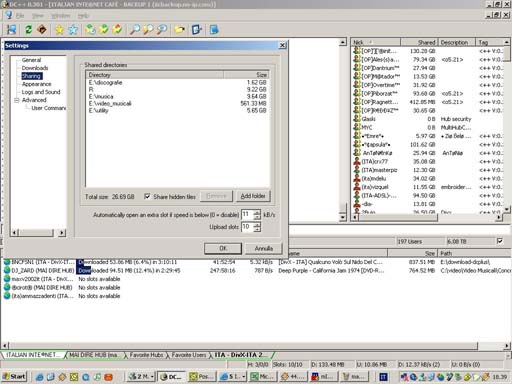Screen dimensions: 512x384
Task: Increase the Upload slots spinner
Action: point(257,225)
